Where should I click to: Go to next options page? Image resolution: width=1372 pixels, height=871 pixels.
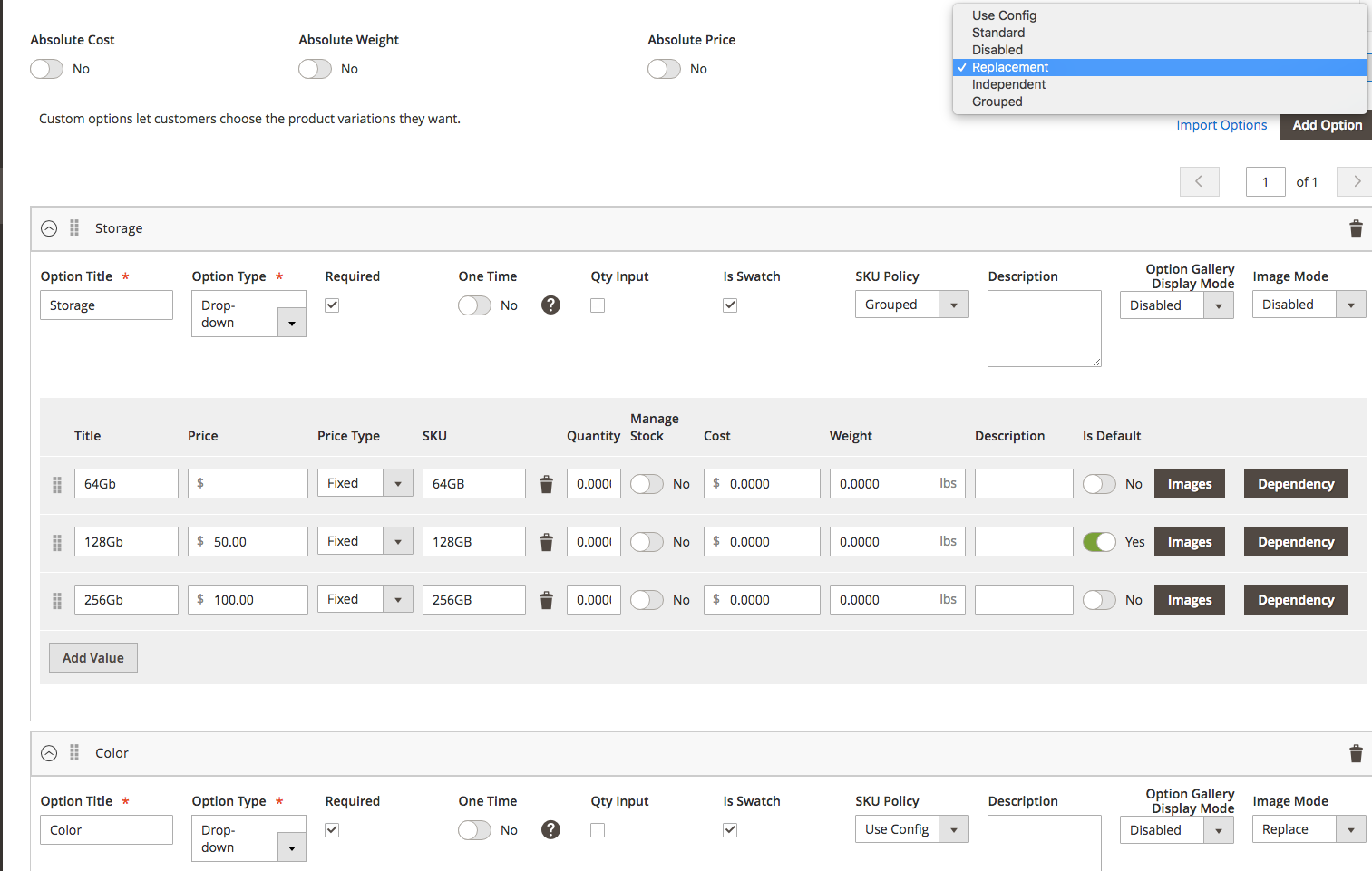coord(1356,181)
